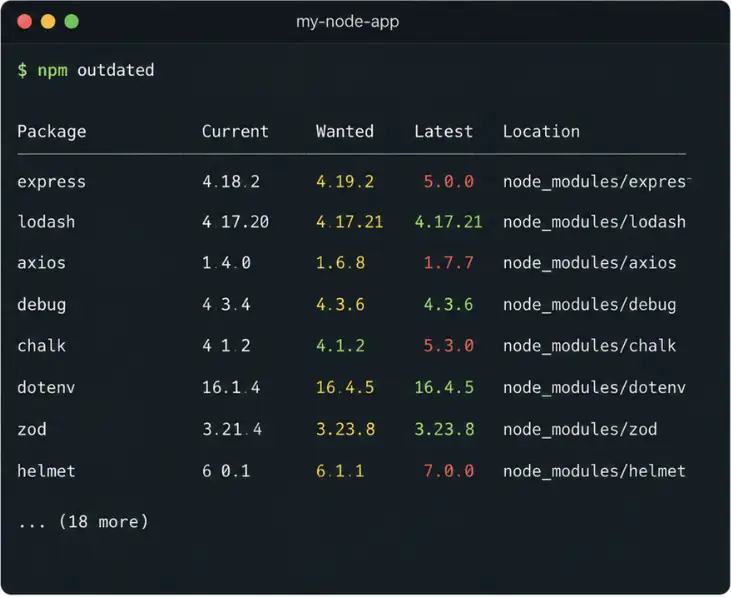Click the (18 more) text
The image size is (731, 598).
pos(103,522)
